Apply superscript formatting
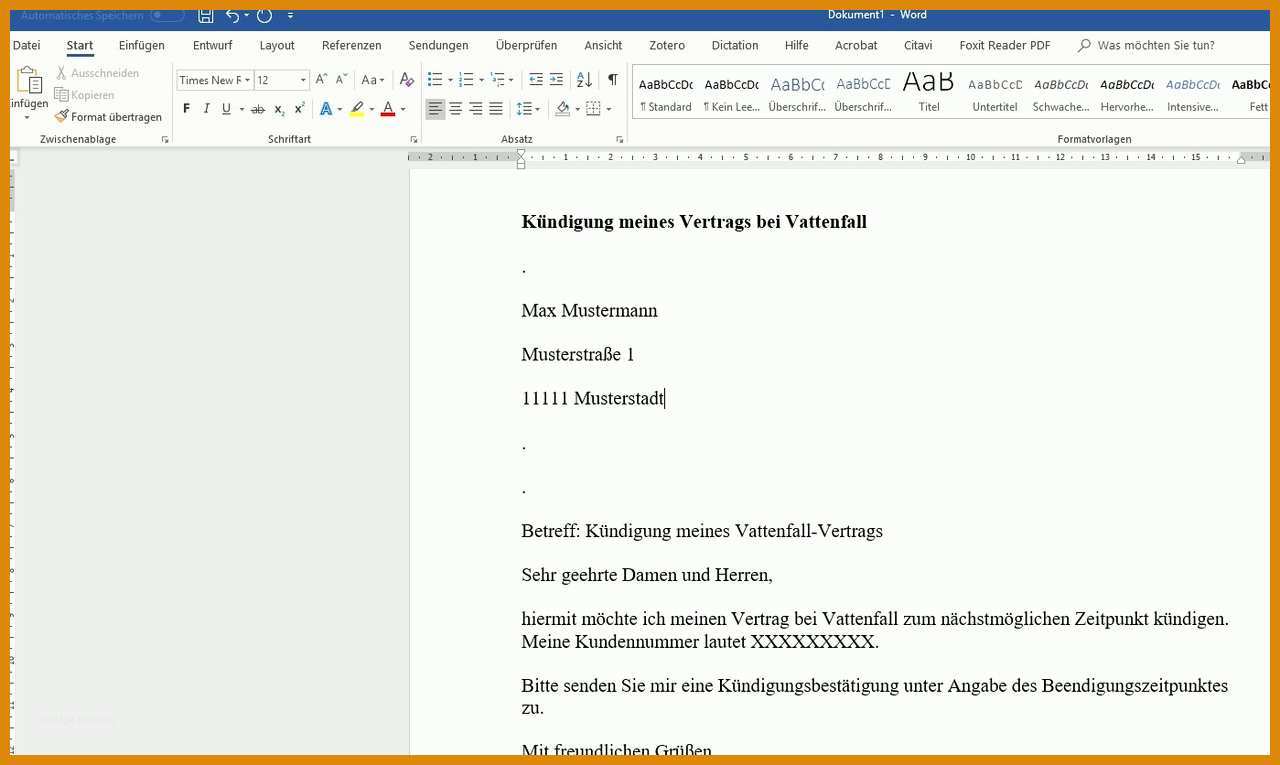Screen dimensions: 1280x765 pyautogui.click(x=299, y=109)
